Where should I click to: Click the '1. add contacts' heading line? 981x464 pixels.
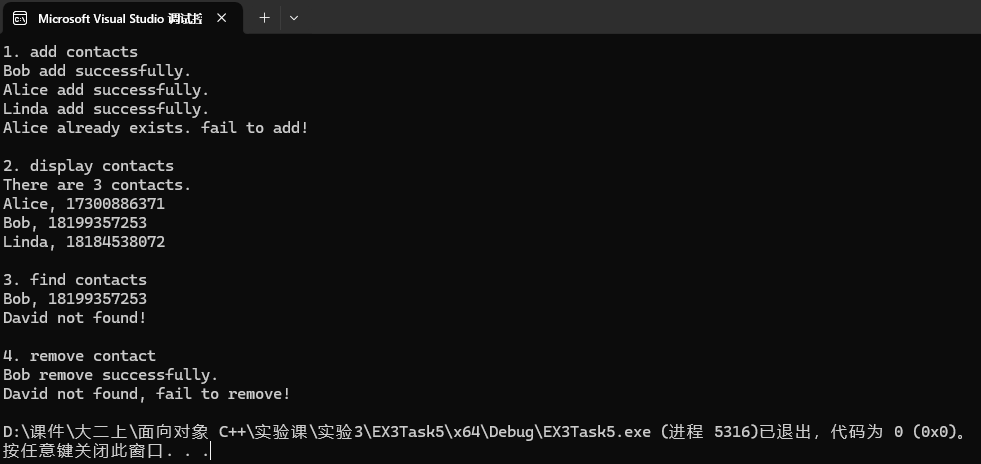[x=70, y=52]
